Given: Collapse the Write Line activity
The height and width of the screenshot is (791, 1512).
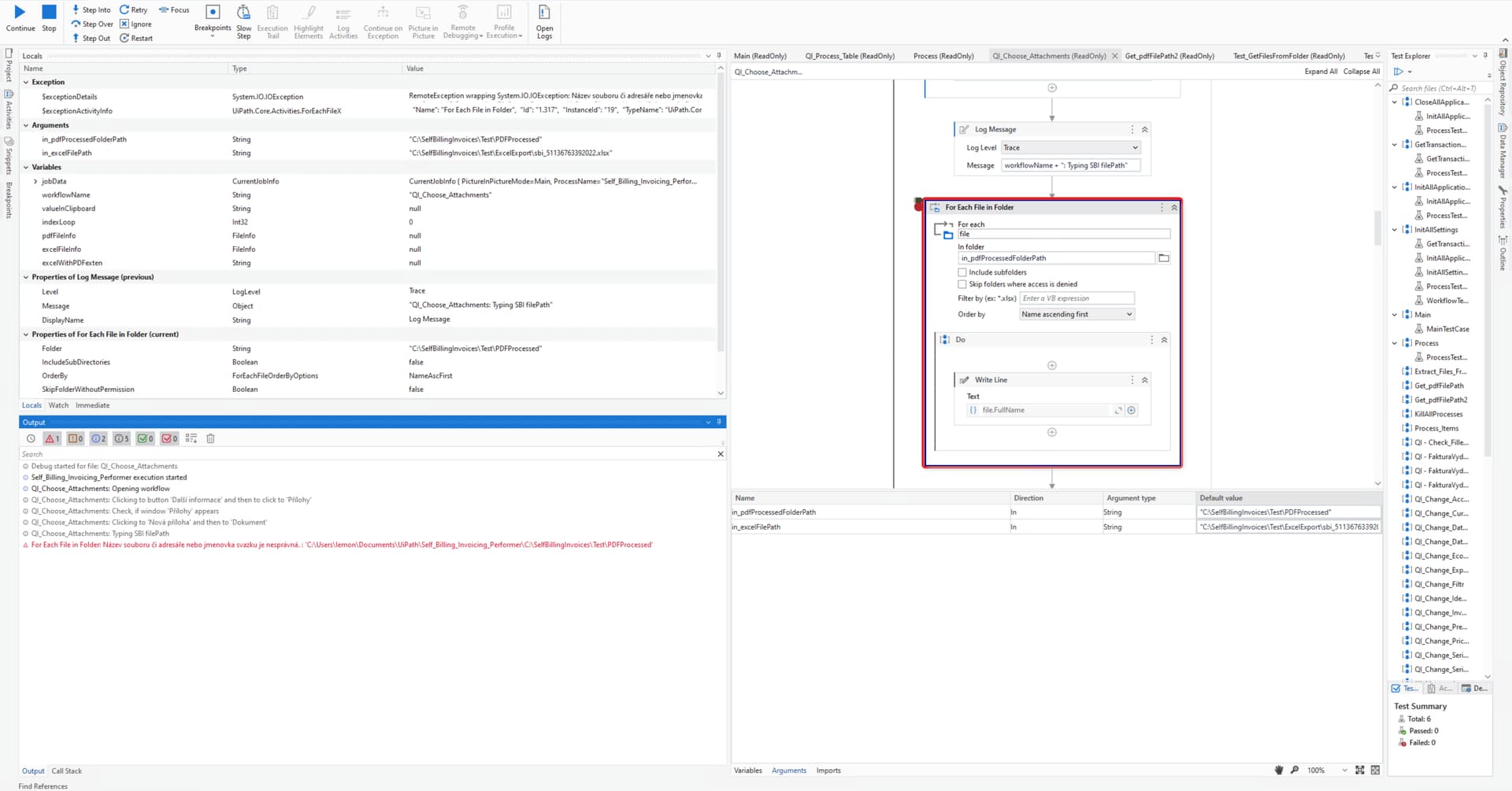Looking at the screenshot, I should 1145,380.
